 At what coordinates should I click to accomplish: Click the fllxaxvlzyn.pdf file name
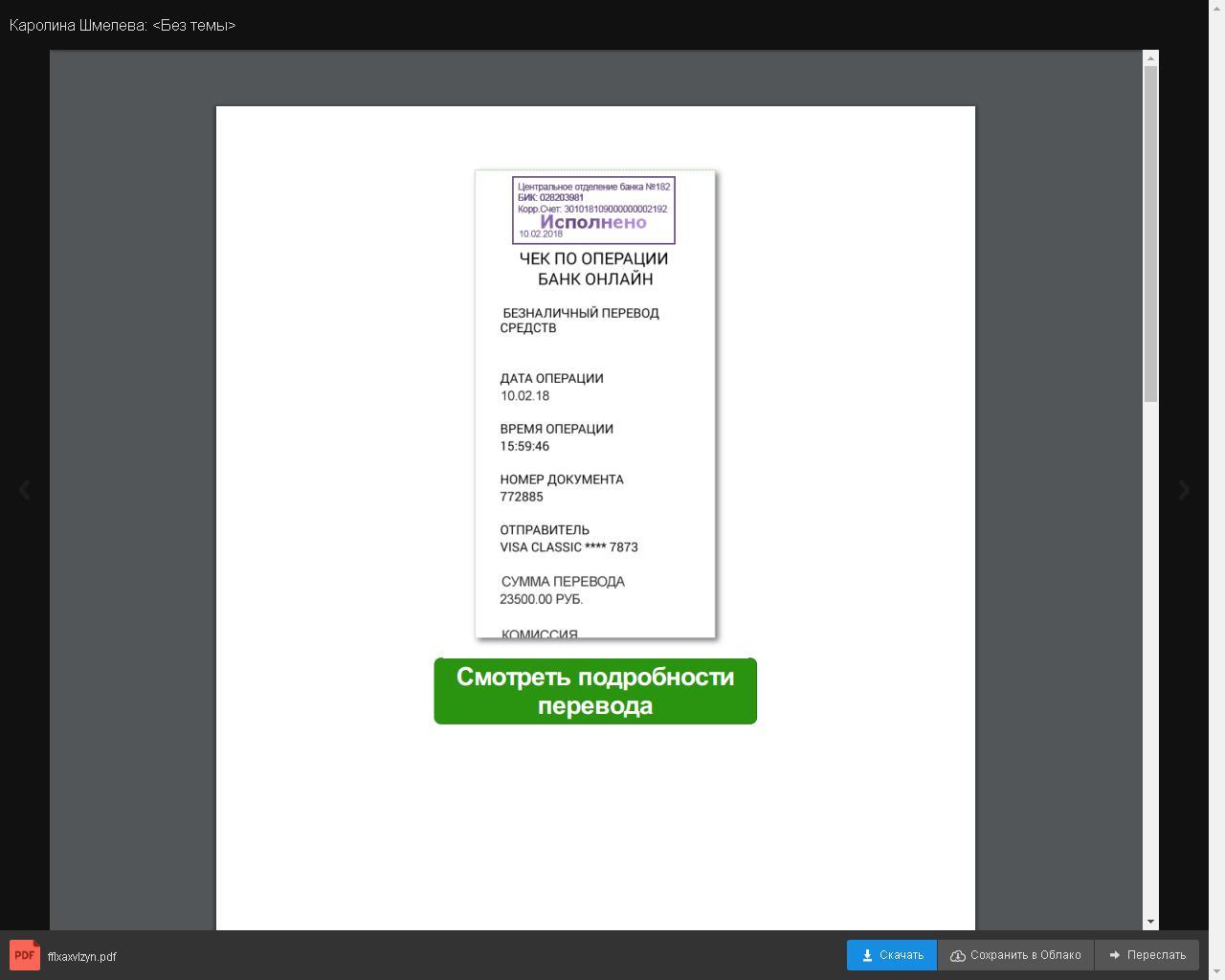(x=82, y=957)
